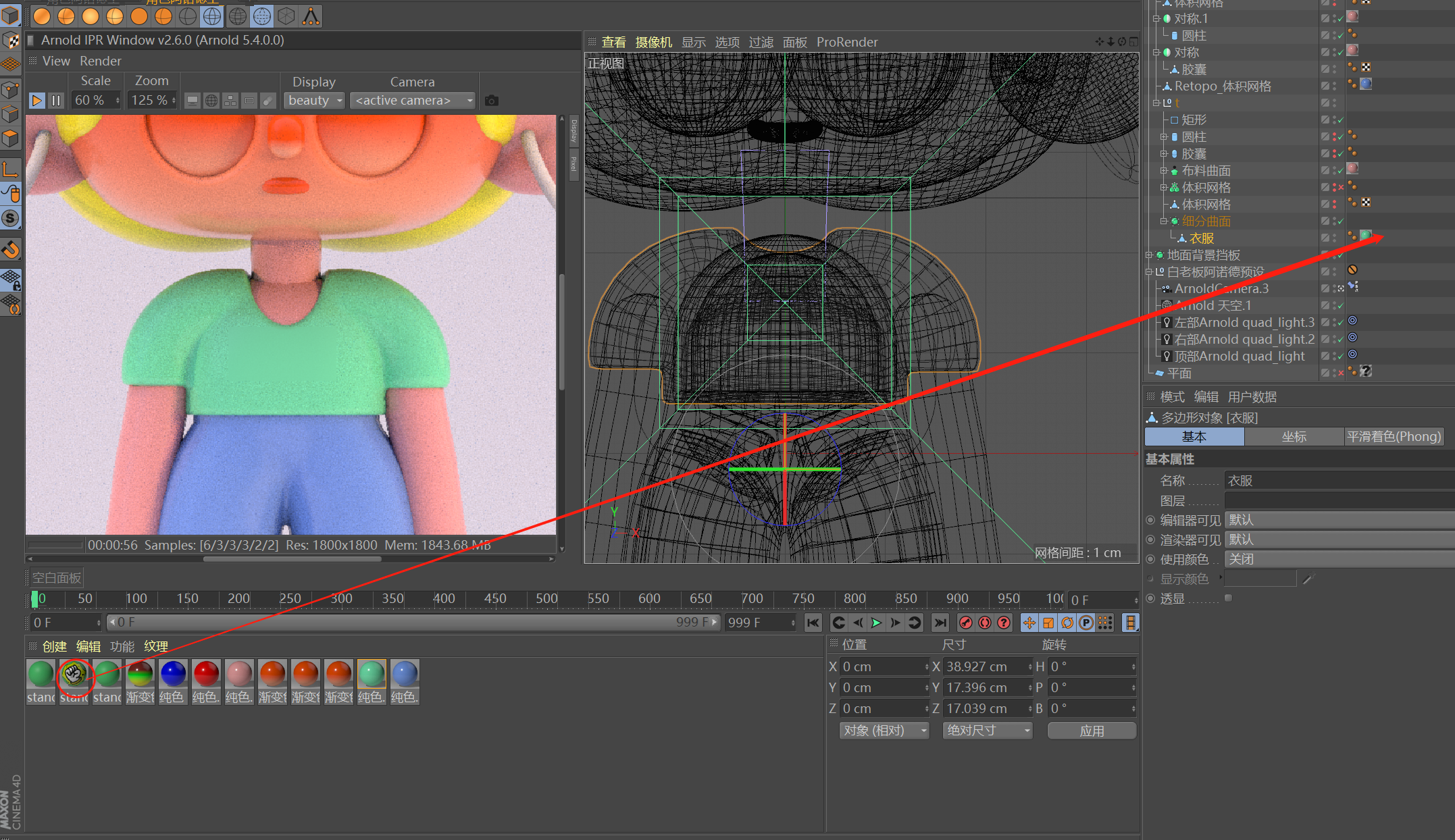Enable the position keyframe move icon
Viewport: 1455px width, 840px height.
click(1029, 623)
